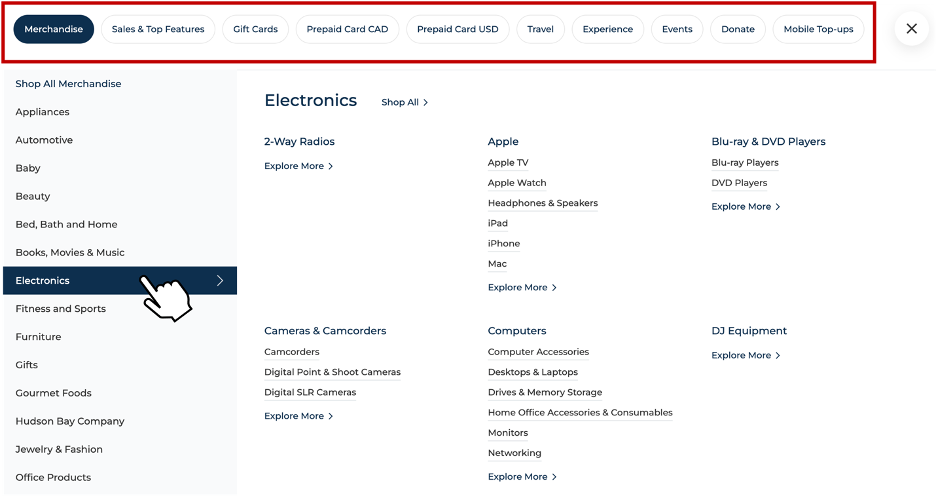Viewport: 936px width, 496px height.
Task: Select Computer Accessories link
Action: pos(538,352)
